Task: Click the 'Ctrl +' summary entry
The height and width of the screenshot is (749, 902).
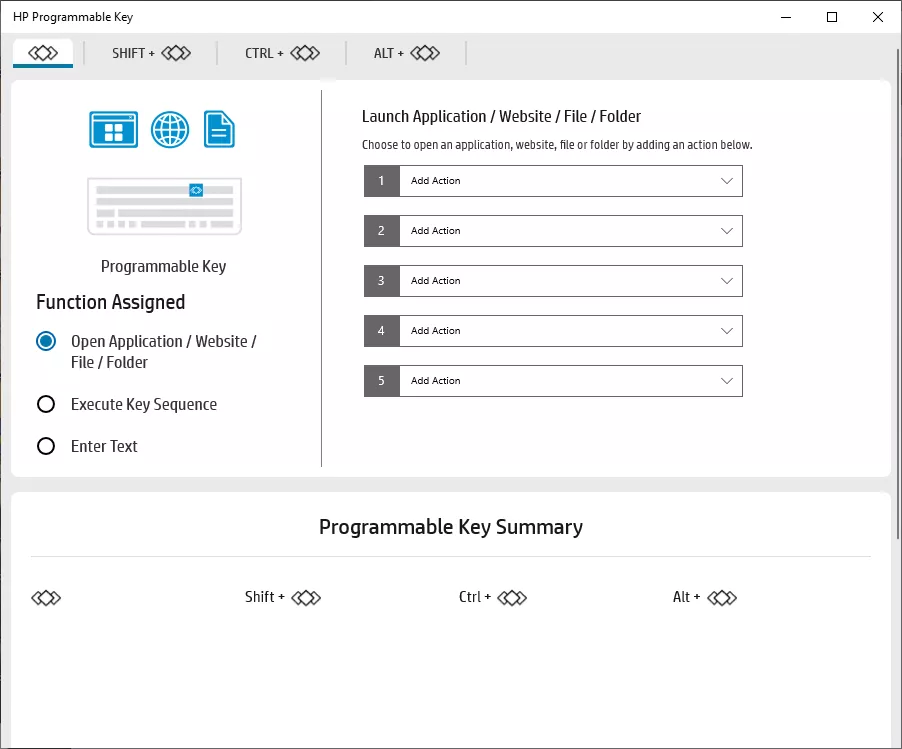Action: [x=492, y=597]
